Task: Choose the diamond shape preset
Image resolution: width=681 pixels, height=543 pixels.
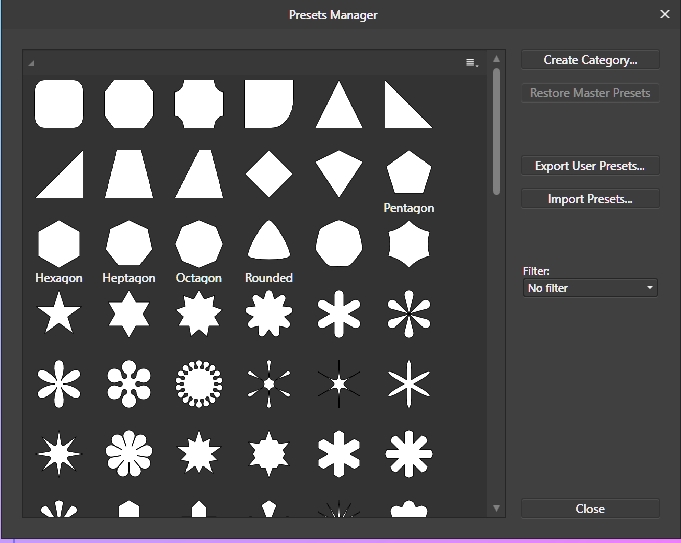Action: click(x=269, y=174)
